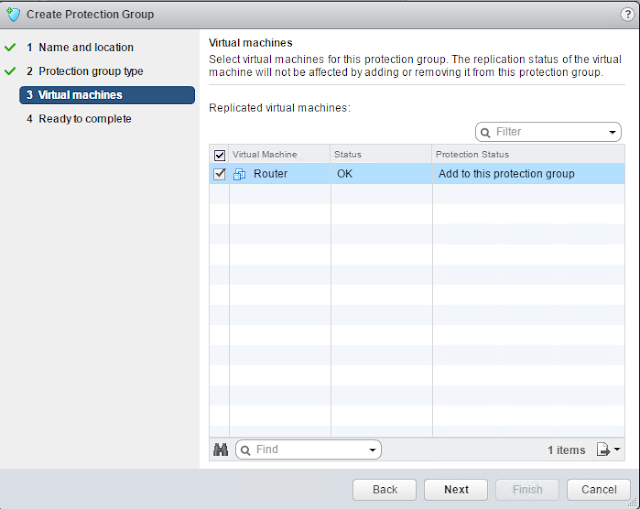640x509 pixels.
Task: Click the Back button
Action: click(384, 489)
